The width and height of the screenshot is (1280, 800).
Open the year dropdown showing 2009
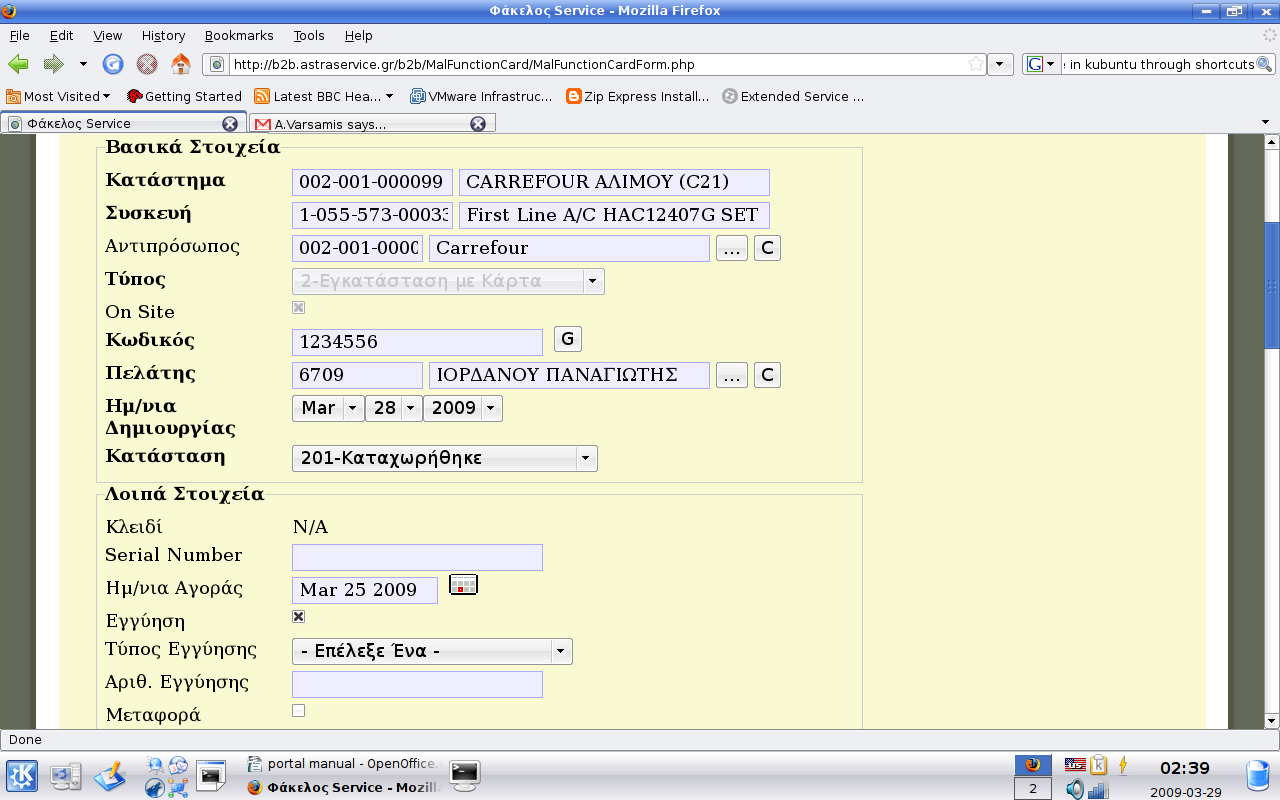(x=463, y=408)
